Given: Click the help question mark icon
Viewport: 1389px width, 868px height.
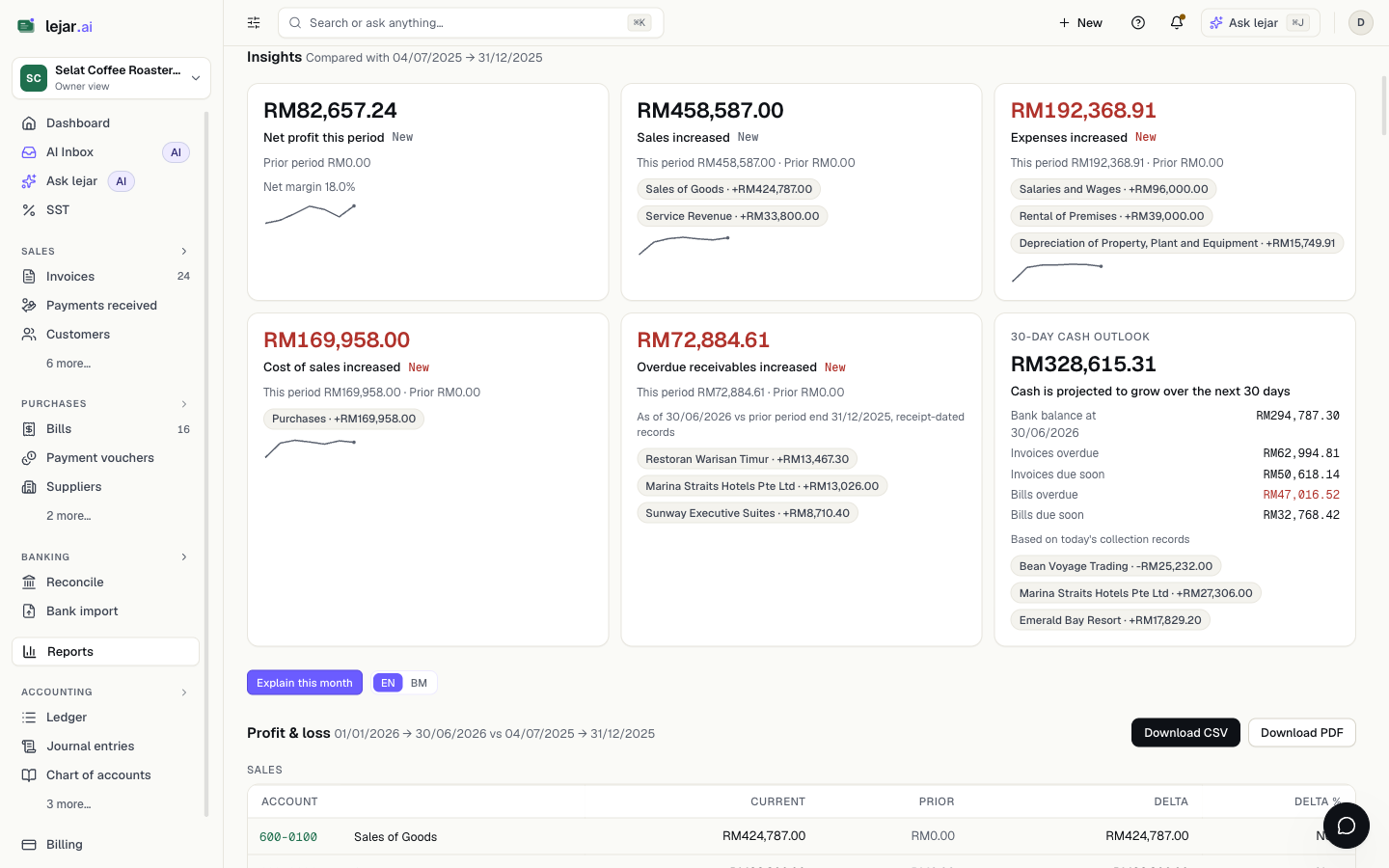Looking at the screenshot, I should click(x=1138, y=22).
